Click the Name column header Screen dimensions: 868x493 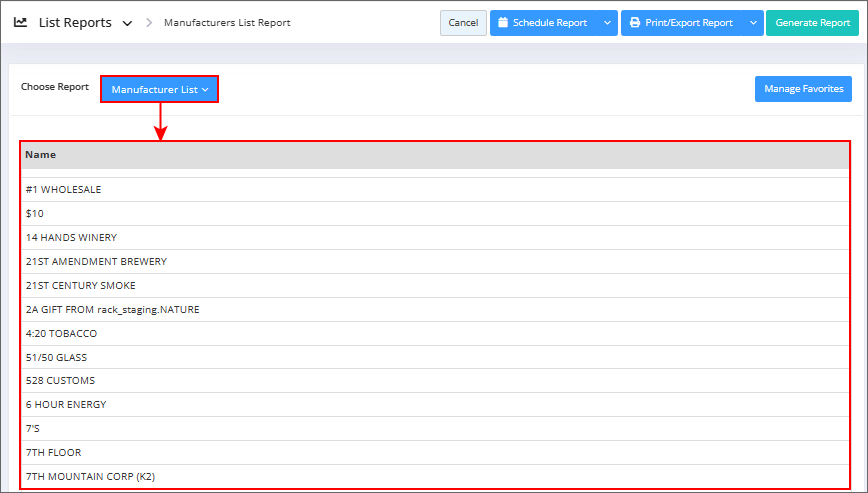click(x=435, y=155)
